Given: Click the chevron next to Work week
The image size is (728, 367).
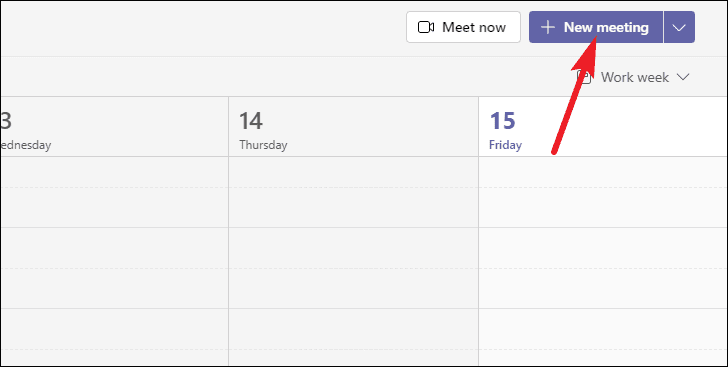Looking at the screenshot, I should 683,77.
